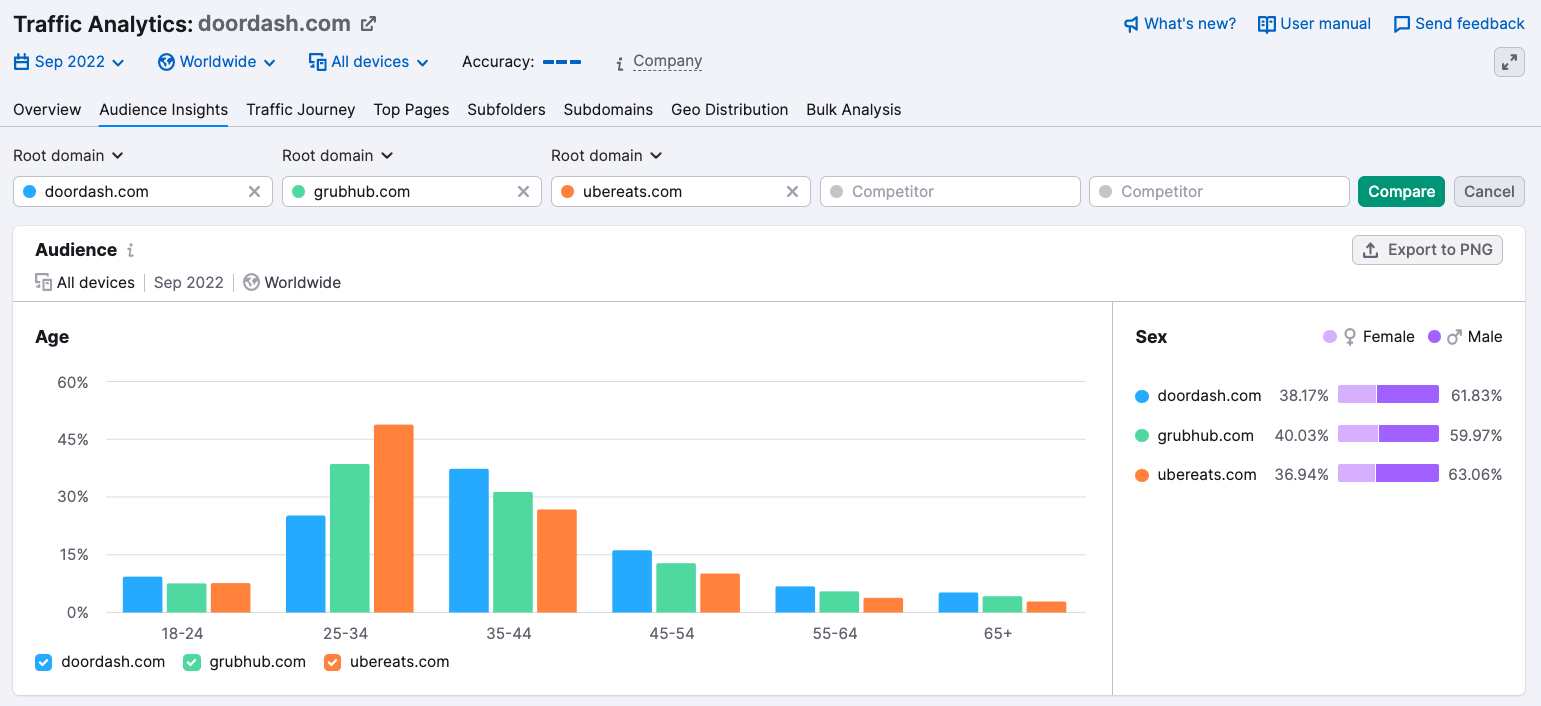The height and width of the screenshot is (706, 1541).
Task: Click the blue doordash.com color dot in field
Action: 29,192
